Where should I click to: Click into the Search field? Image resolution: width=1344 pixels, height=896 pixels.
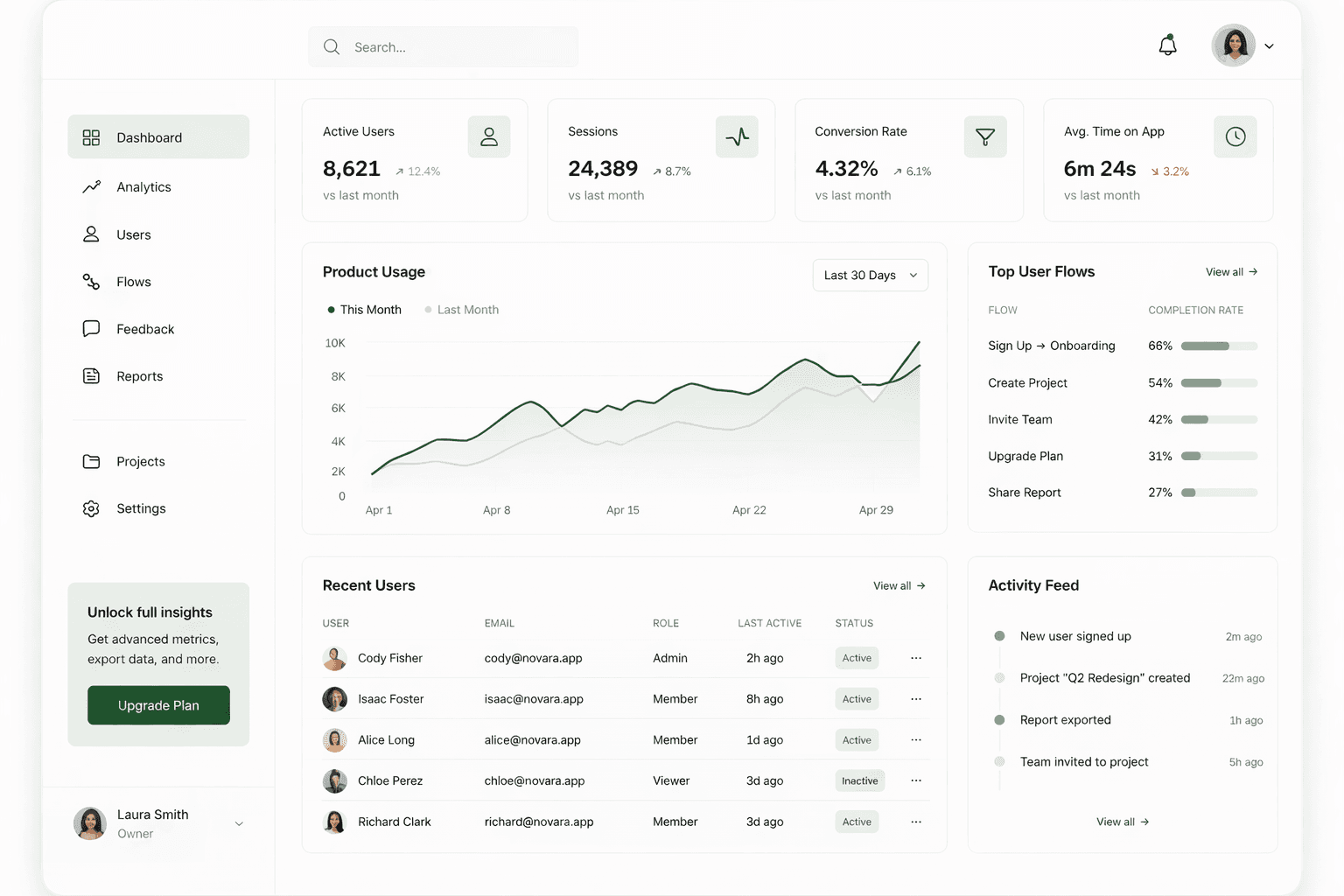443,47
